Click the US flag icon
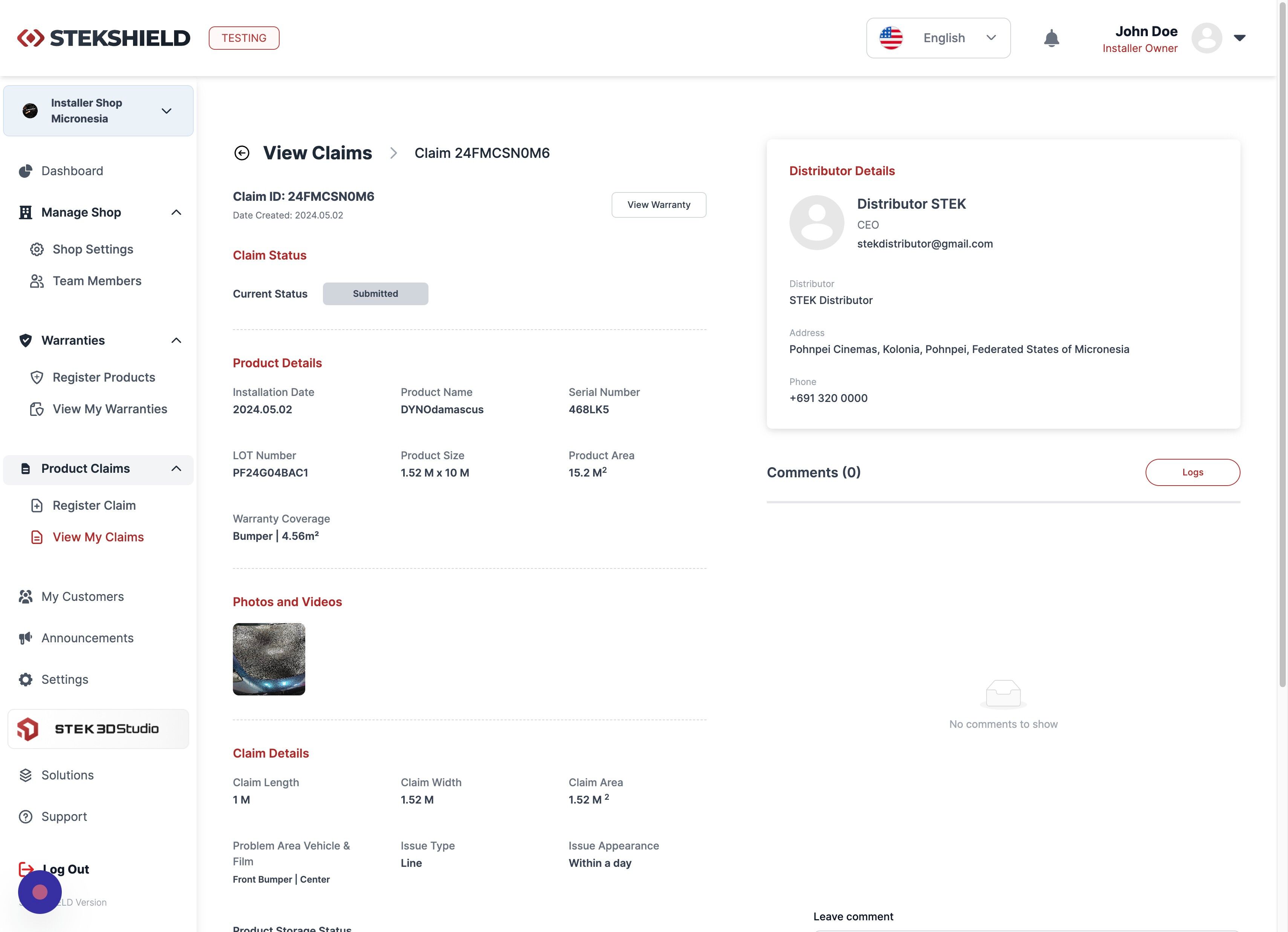Viewport: 1288px width, 932px height. pos(890,38)
